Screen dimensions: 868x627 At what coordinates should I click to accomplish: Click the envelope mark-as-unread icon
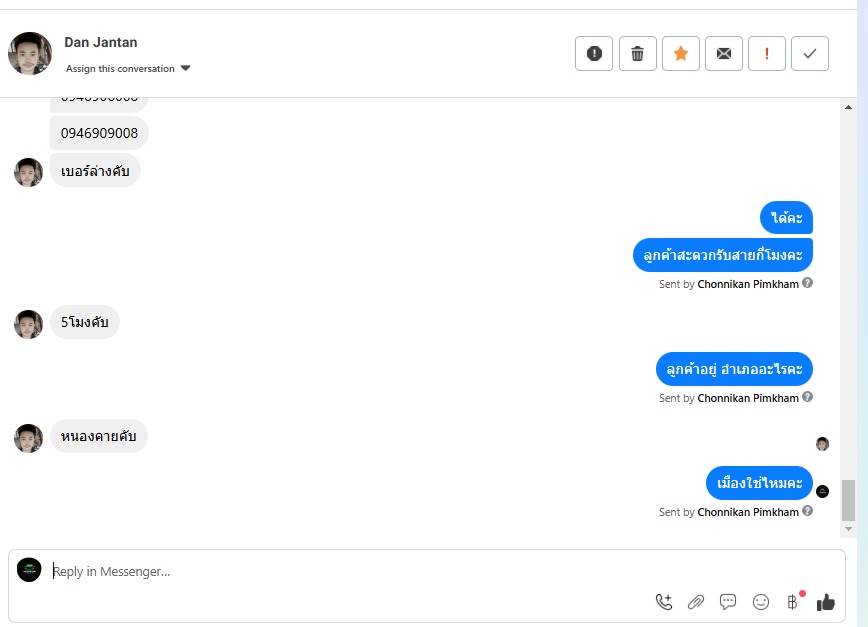723,54
